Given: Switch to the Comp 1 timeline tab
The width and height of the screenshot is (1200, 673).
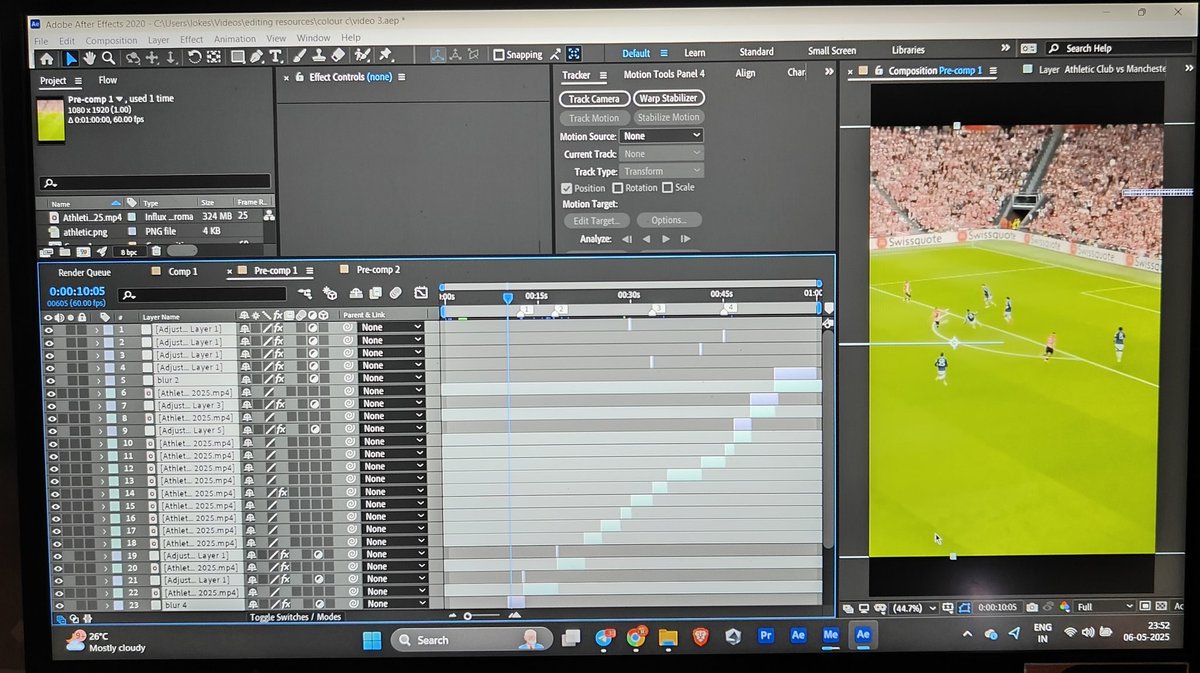Looking at the screenshot, I should coord(183,272).
